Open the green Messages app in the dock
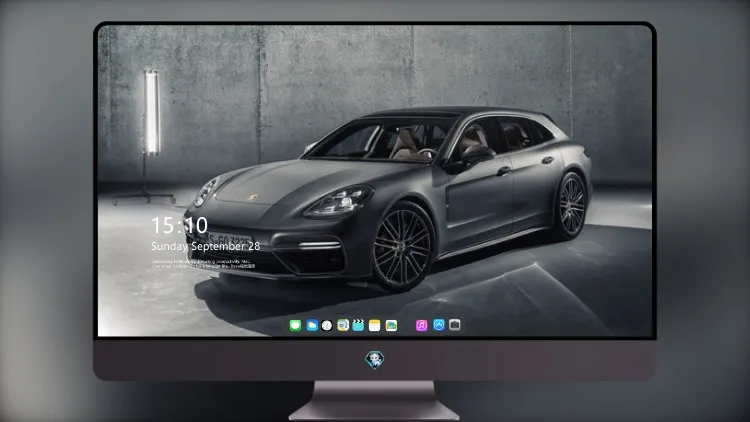This screenshot has width=750, height=422. [x=295, y=325]
